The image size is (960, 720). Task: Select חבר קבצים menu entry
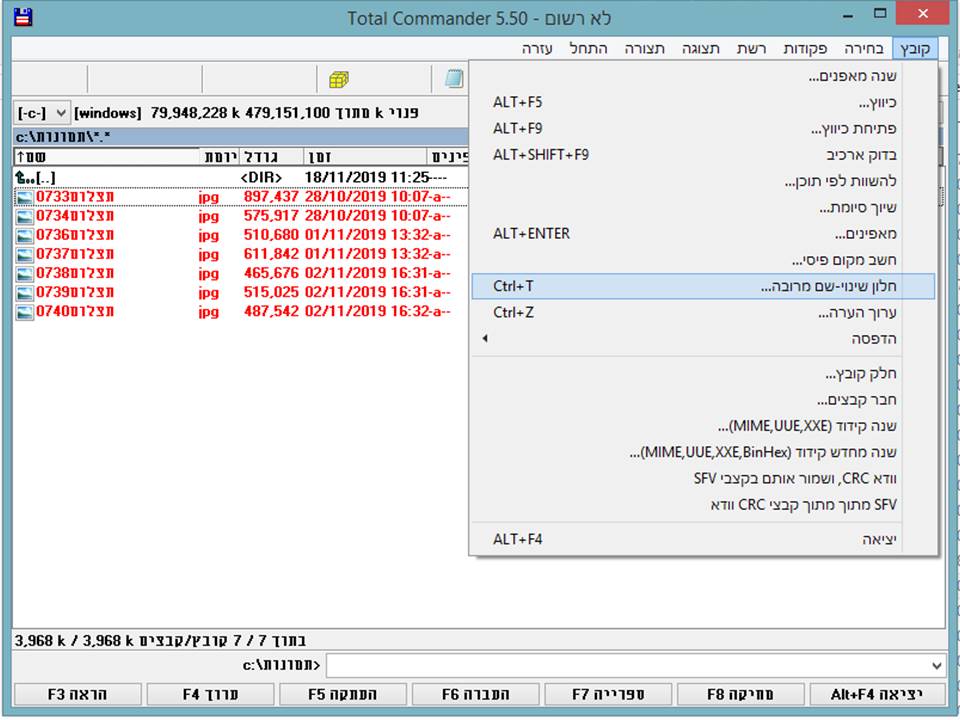[x=703, y=400]
